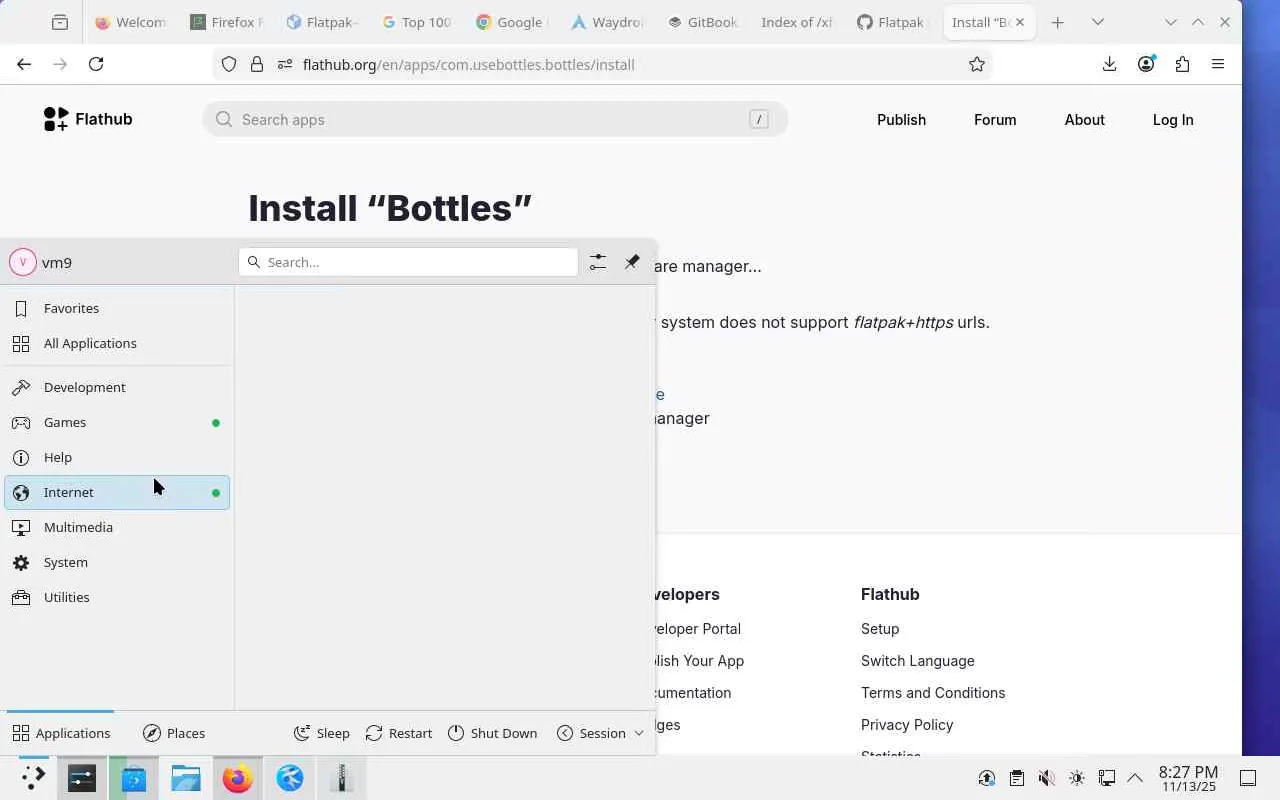Image resolution: width=1280 pixels, height=800 pixels.
Task: Click the KDE application launcher button
Action: tap(33, 778)
